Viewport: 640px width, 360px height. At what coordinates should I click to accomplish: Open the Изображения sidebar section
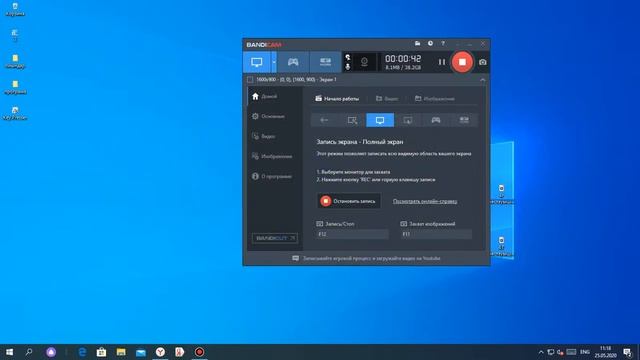[x=275, y=156]
